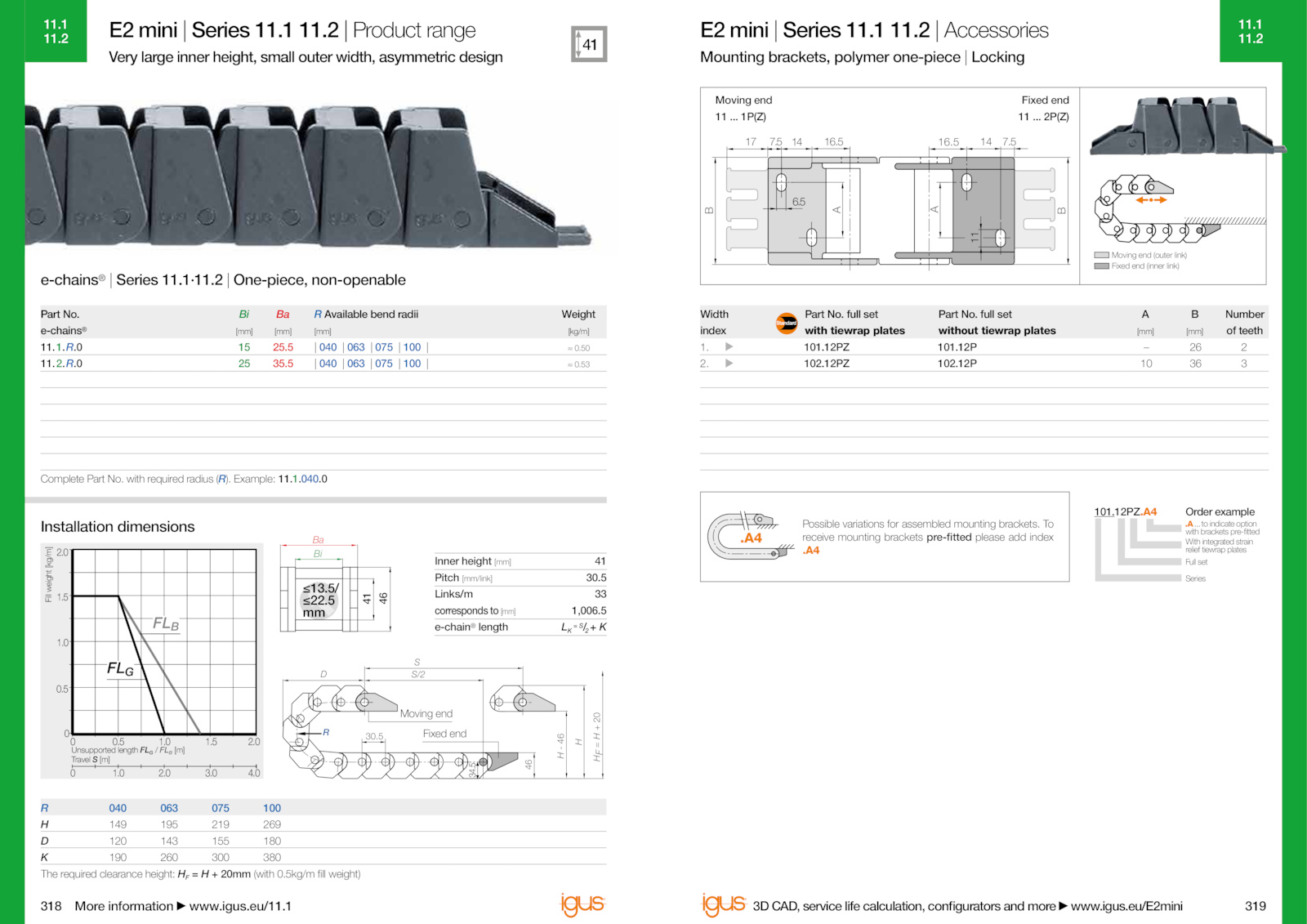Click the red Ba column header

point(283,315)
